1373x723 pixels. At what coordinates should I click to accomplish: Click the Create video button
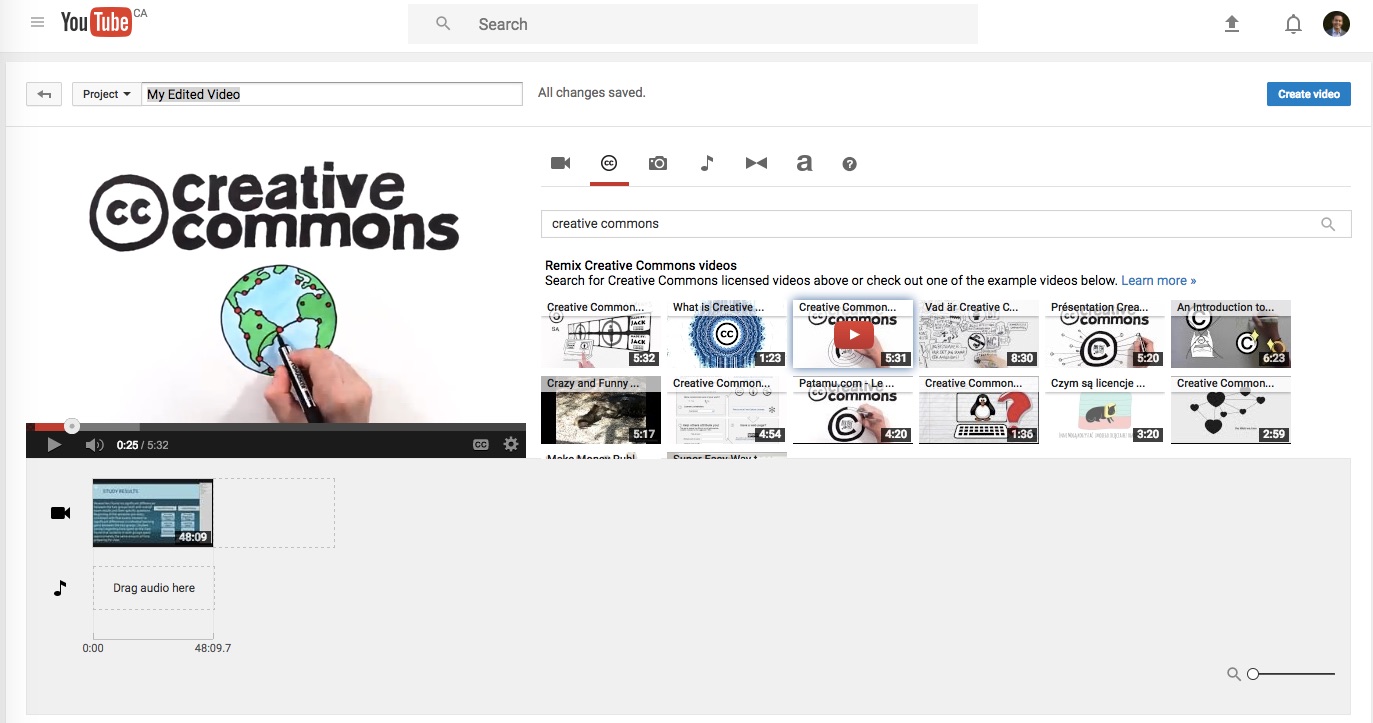(x=1309, y=94)
